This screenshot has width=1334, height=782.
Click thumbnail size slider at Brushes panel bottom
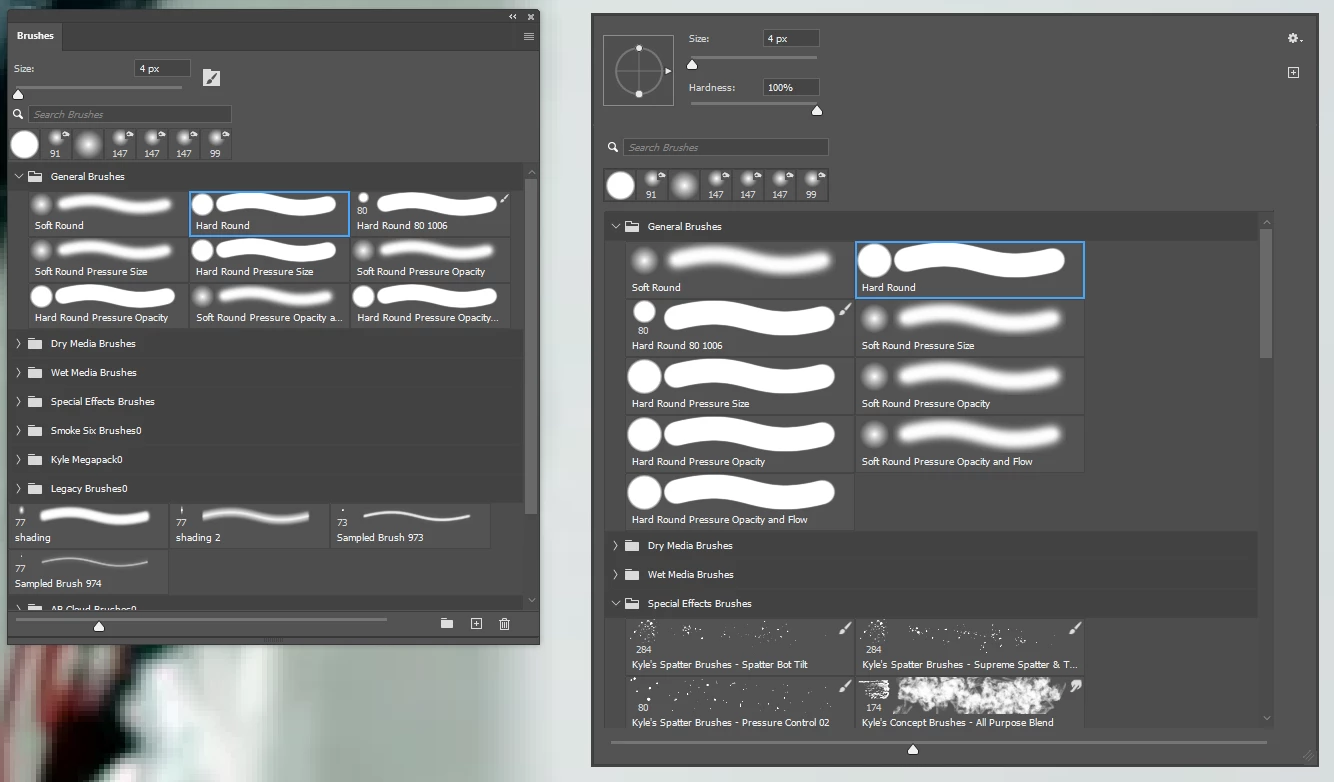[98, 626]
